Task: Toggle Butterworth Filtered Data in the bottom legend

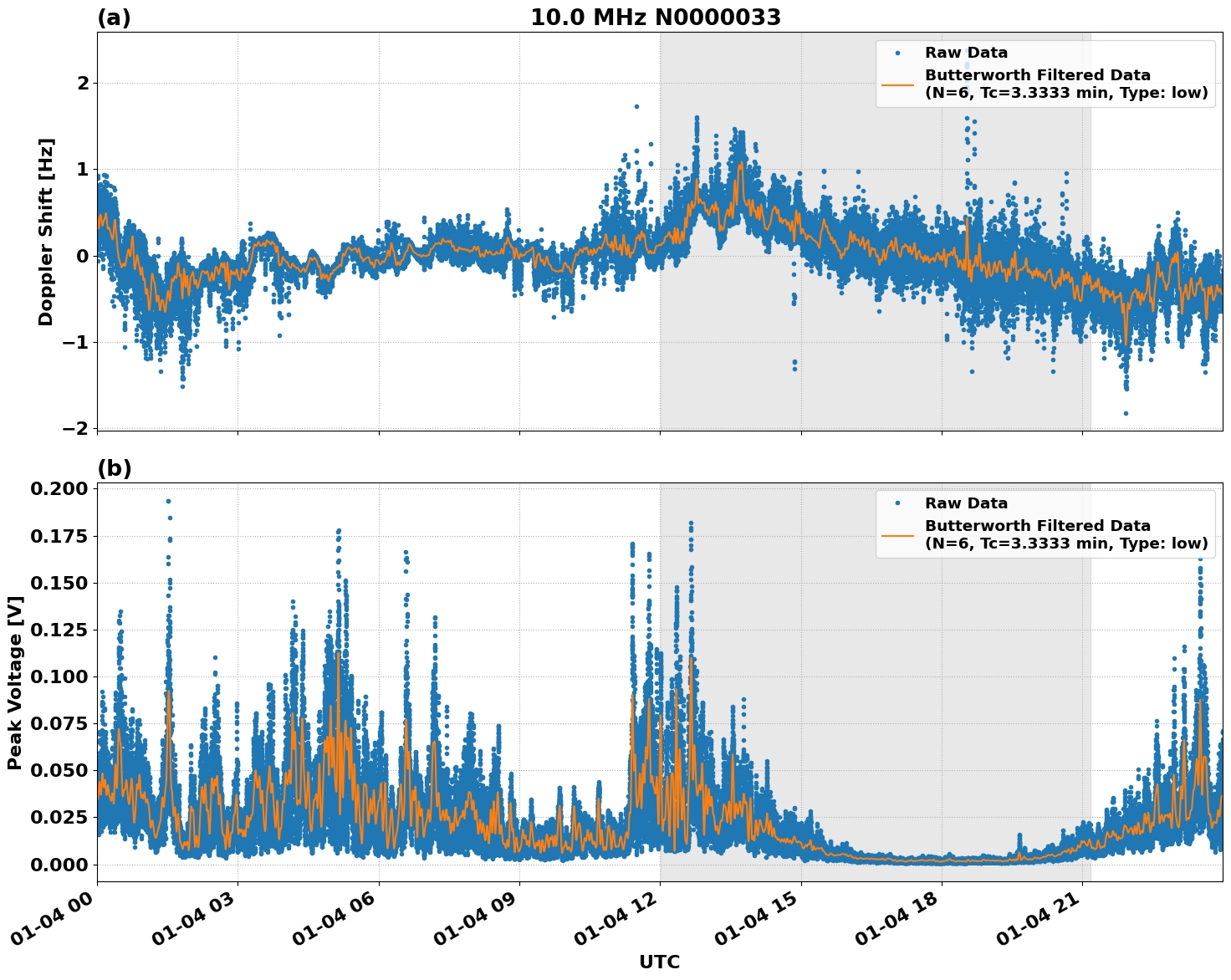Action: tap(1037, 527)
